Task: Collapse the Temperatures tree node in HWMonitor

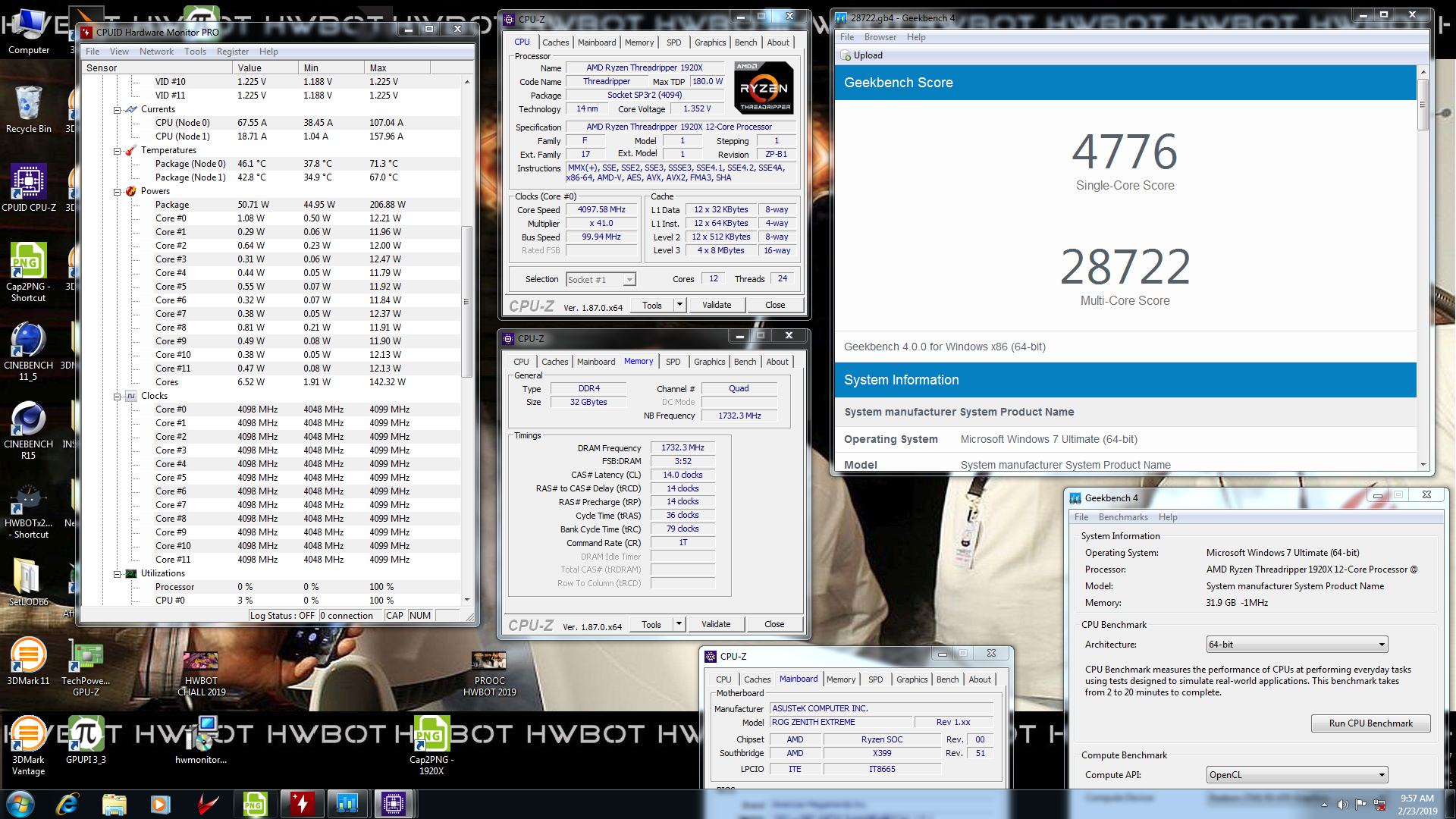Action: coord(118,151)
